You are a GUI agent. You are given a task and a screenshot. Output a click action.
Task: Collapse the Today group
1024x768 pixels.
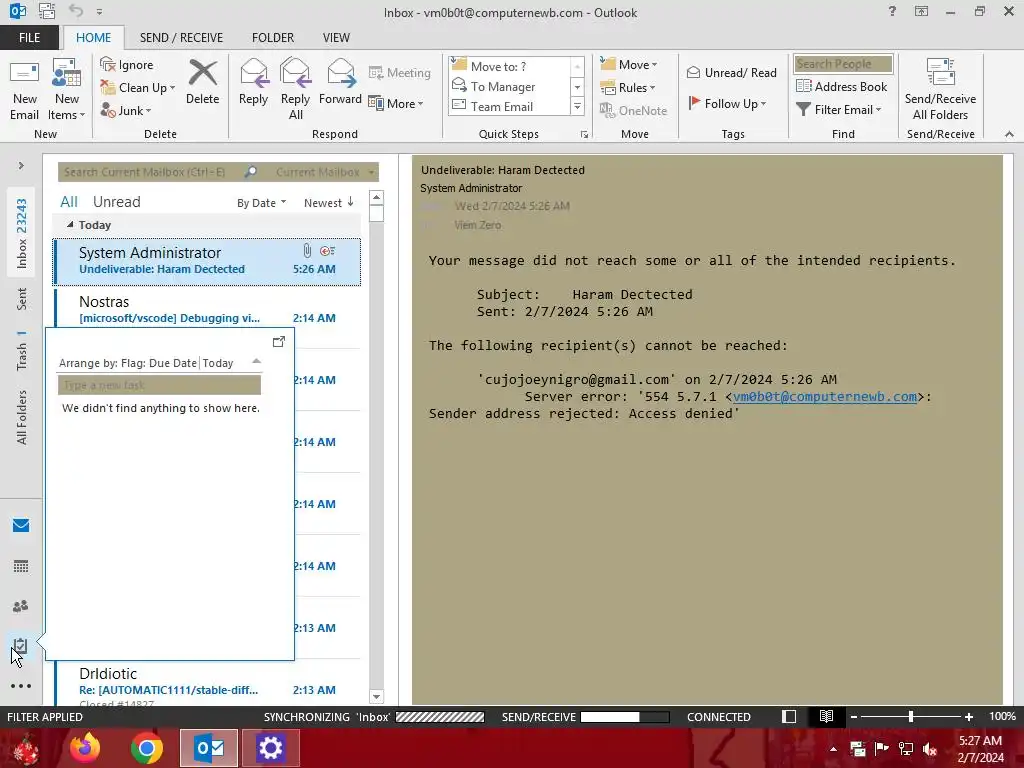(70, 225)
